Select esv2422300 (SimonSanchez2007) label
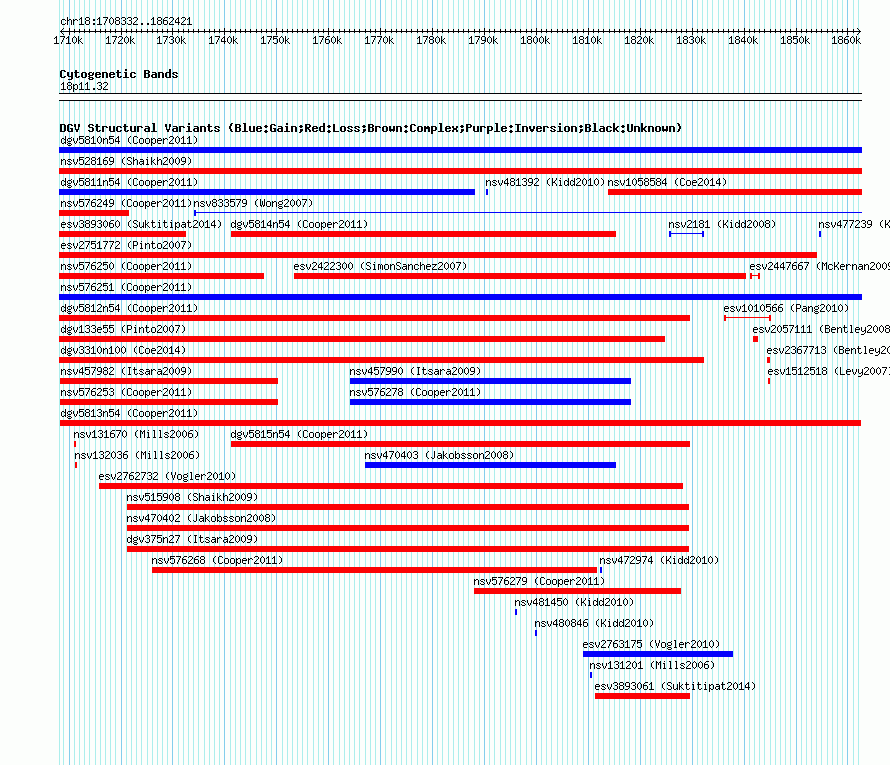Screen dimensions: 890x765 pos(380,266)
